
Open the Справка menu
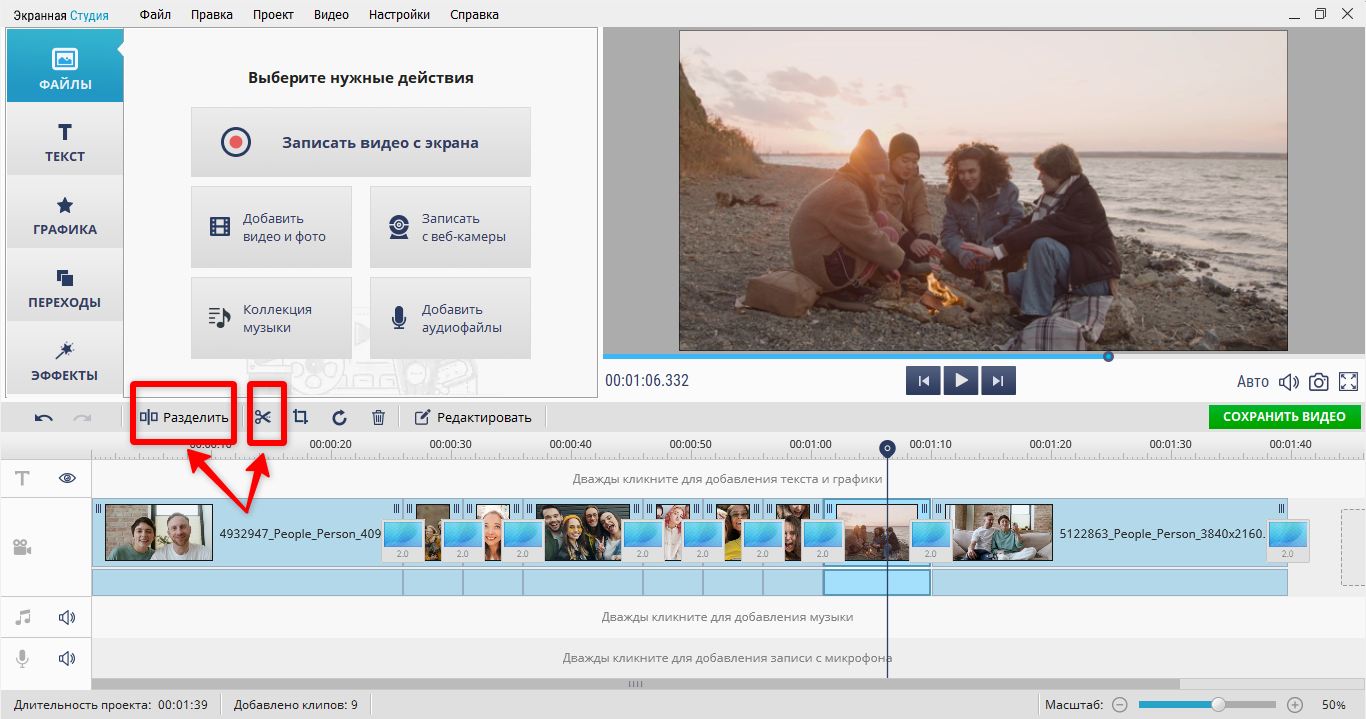coord(474,14)
